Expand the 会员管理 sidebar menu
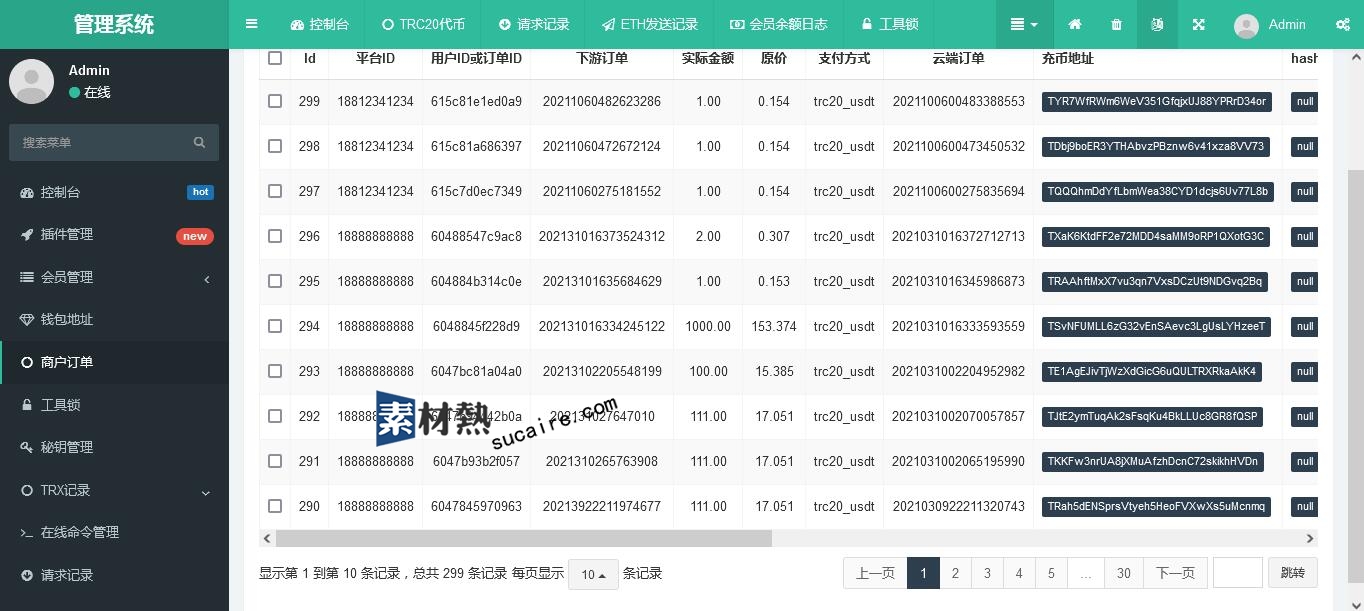Screen dimensions: 1364x611 tap(206, 278)
